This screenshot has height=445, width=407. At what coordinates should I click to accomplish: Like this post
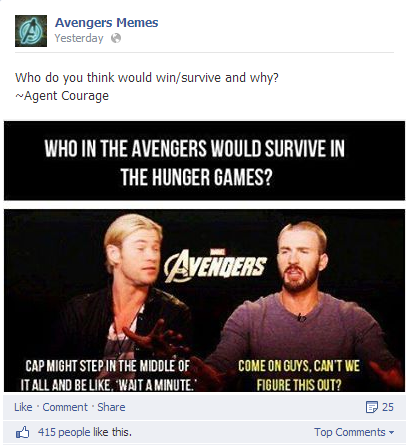tap(23, 407)
